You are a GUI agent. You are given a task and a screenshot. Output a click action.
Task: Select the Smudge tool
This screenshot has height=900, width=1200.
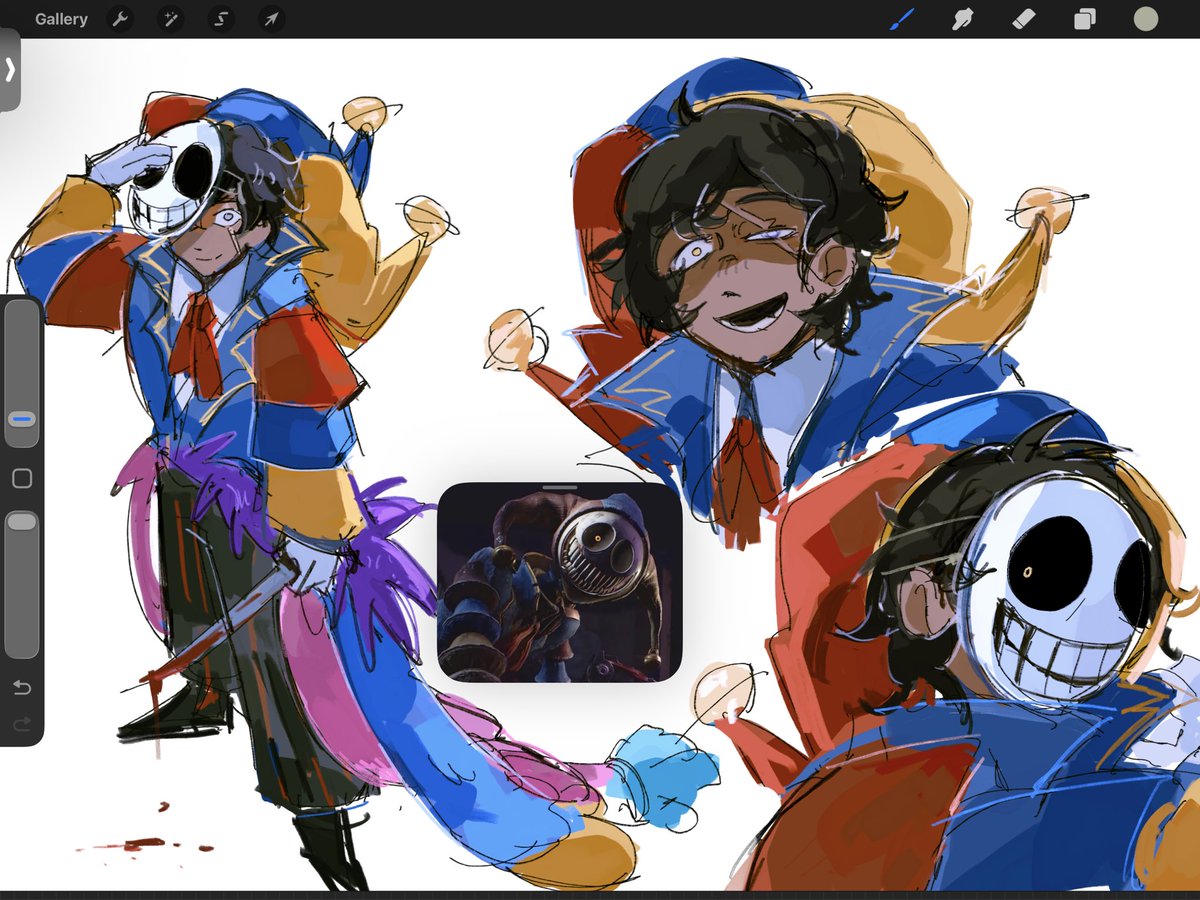pos(962,19)
